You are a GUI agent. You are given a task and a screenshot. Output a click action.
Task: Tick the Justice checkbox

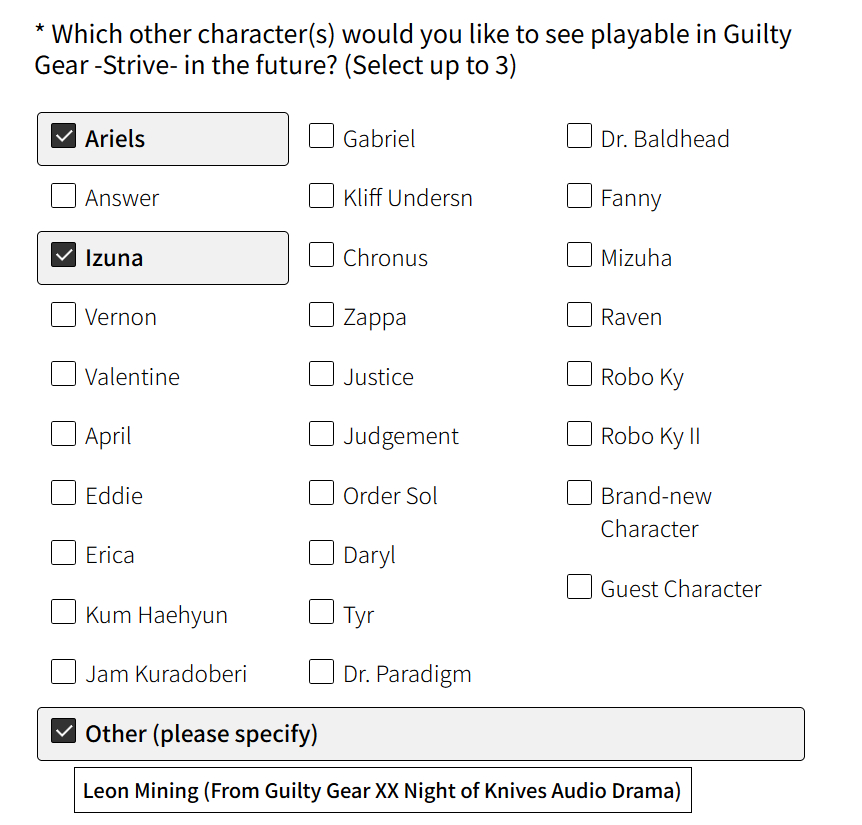[322, 375]
